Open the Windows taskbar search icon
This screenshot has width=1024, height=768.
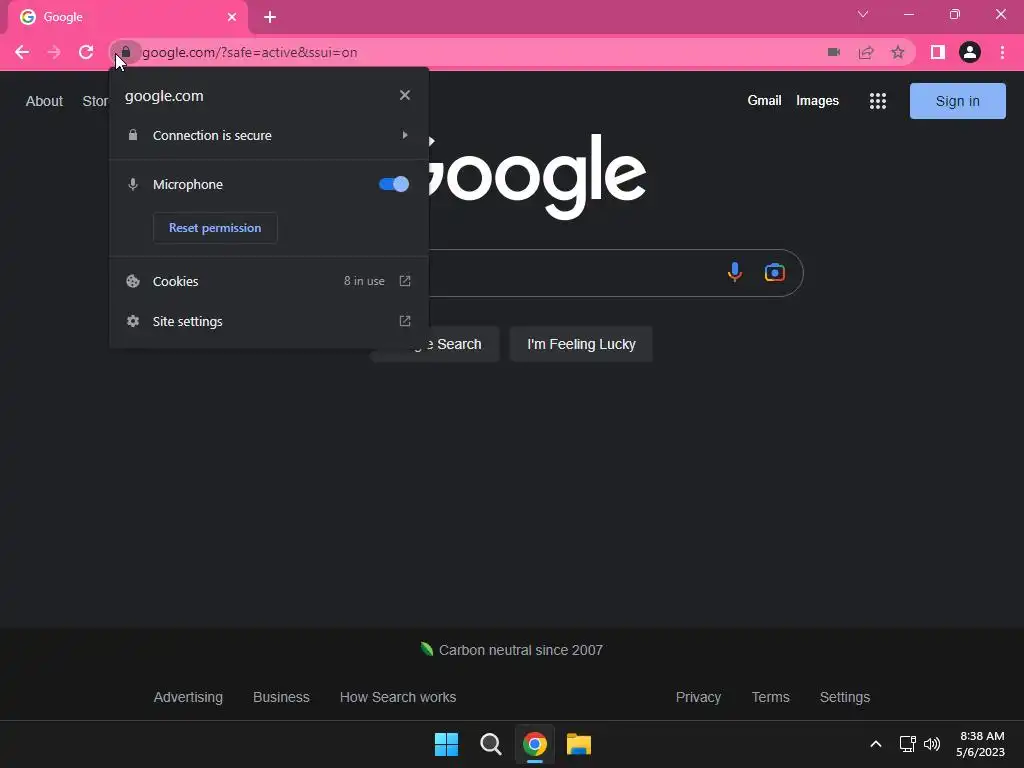(490, 744)
